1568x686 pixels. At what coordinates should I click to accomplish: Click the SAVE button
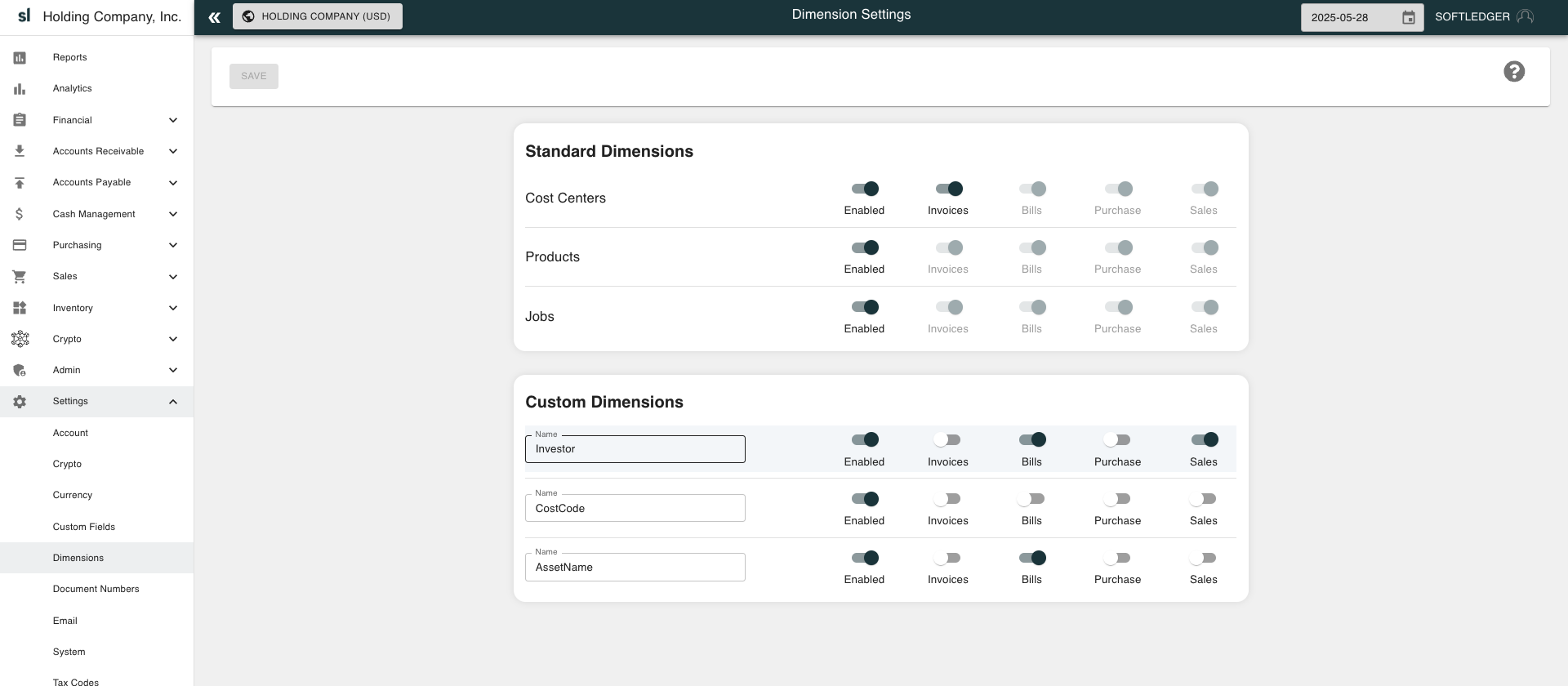pos(254,76)
